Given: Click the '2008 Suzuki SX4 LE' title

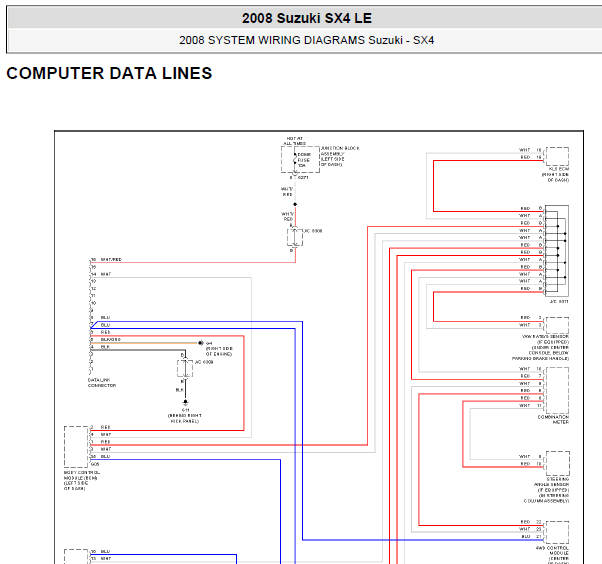Looking at the screenshot, I should (x=307, y=18).
